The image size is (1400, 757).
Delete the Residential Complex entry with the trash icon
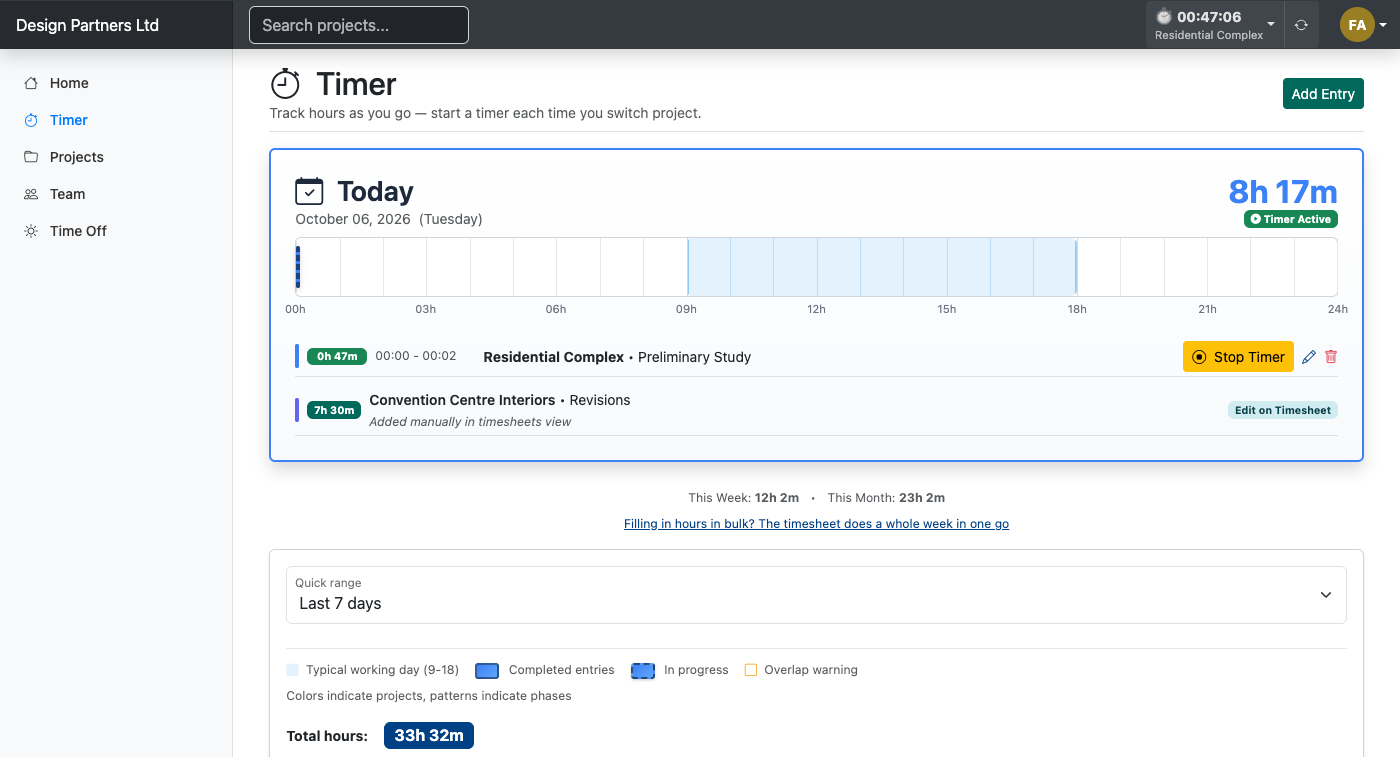click(1331, 357)
